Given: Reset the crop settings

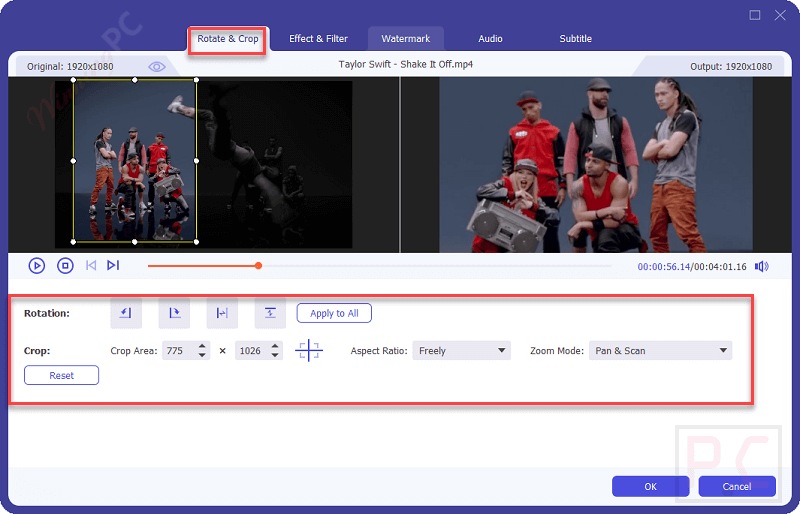Looking at the screenshot, I should pos(61,375).
